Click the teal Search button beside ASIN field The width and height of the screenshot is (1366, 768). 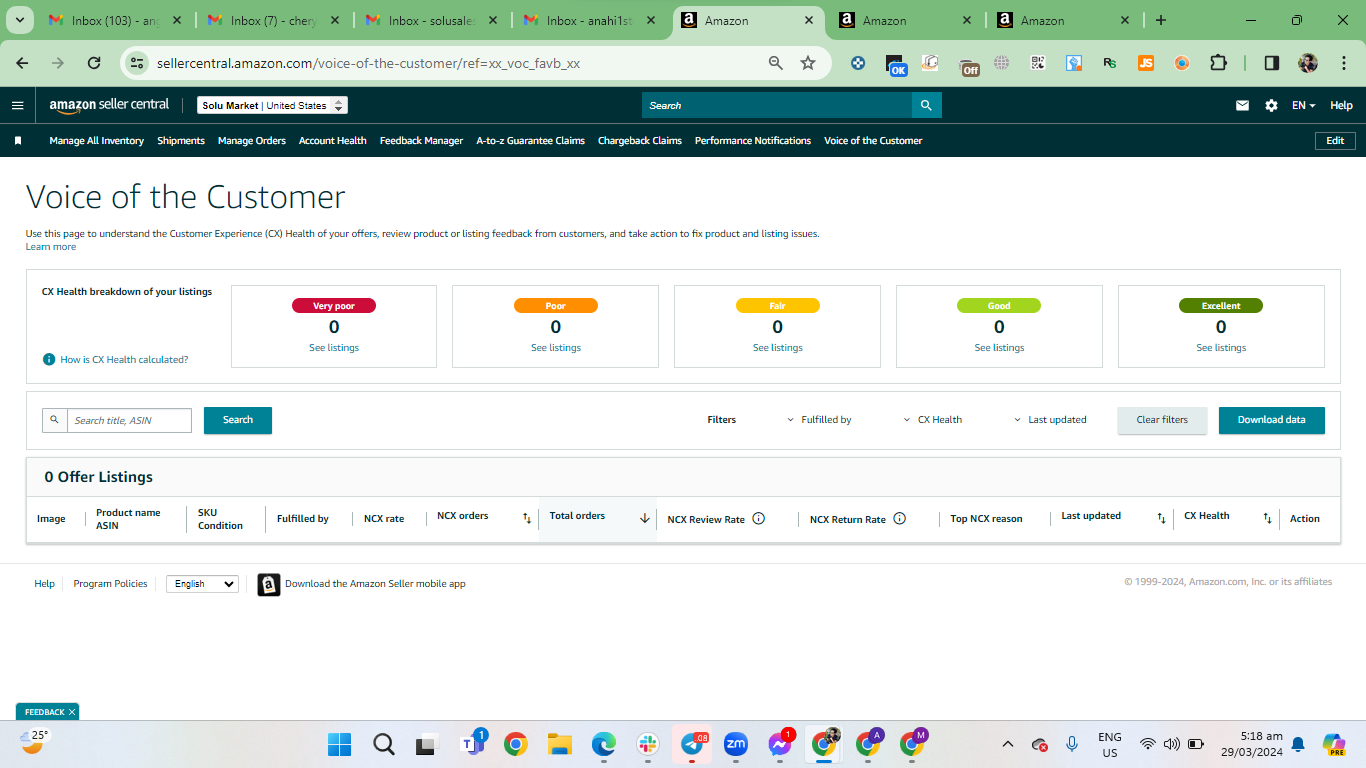(x=238, y=420)
